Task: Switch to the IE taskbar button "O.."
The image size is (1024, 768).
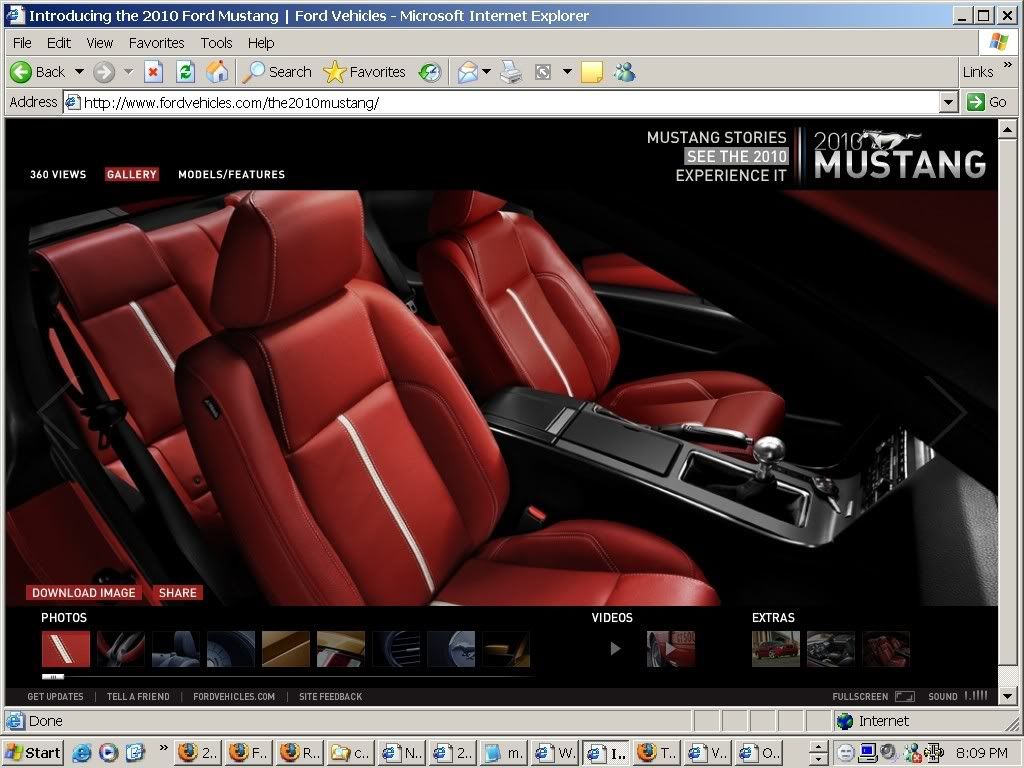Action: pos(759,752)
